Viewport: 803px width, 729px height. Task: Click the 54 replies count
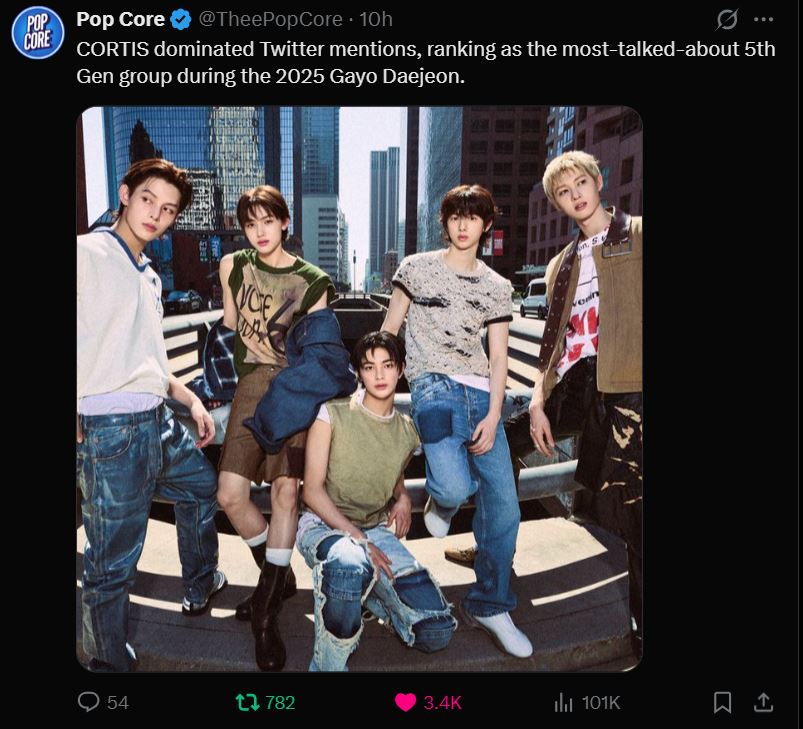(x=118, y=702)
